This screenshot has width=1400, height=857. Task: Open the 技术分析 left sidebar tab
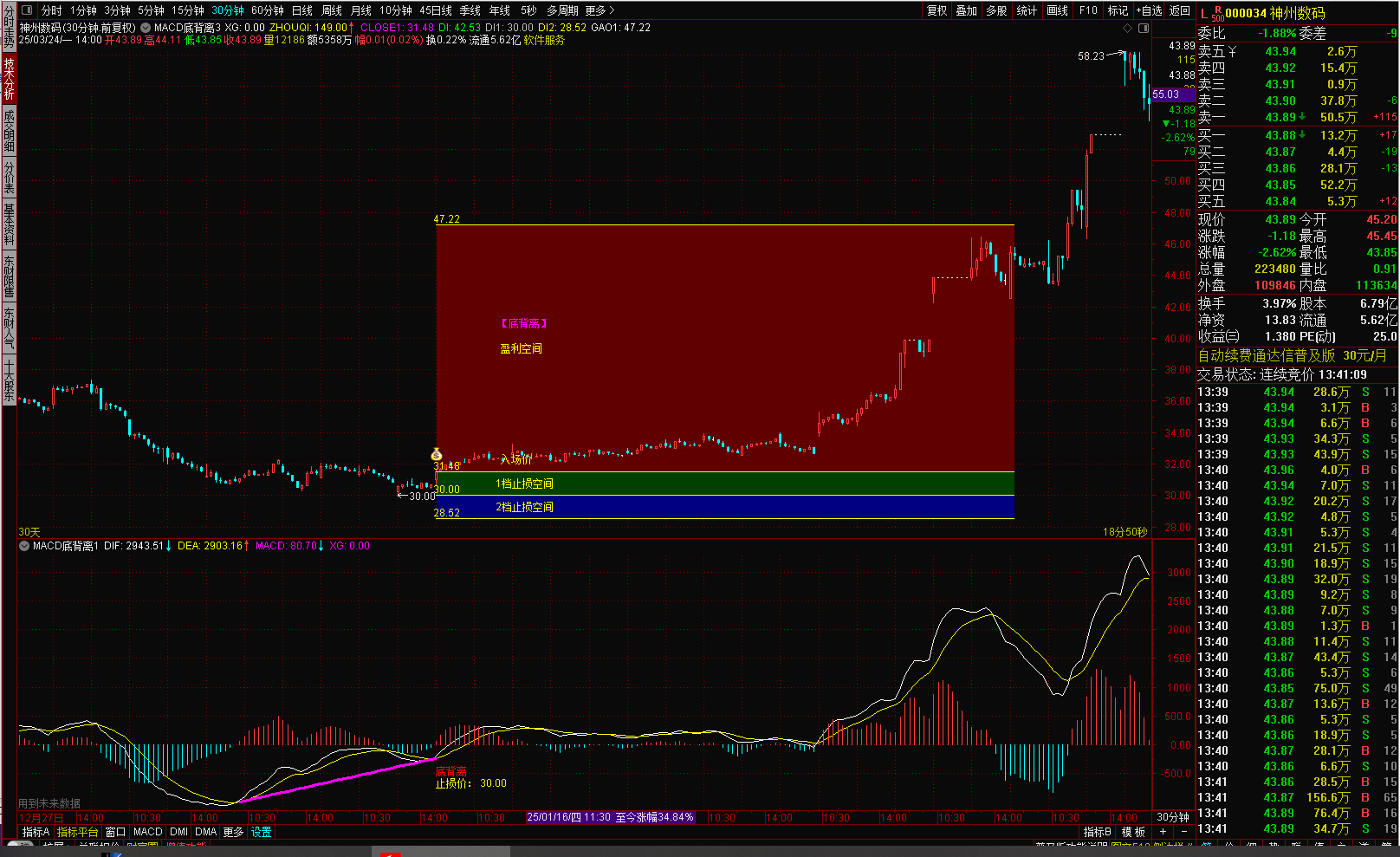pos(9,79)
